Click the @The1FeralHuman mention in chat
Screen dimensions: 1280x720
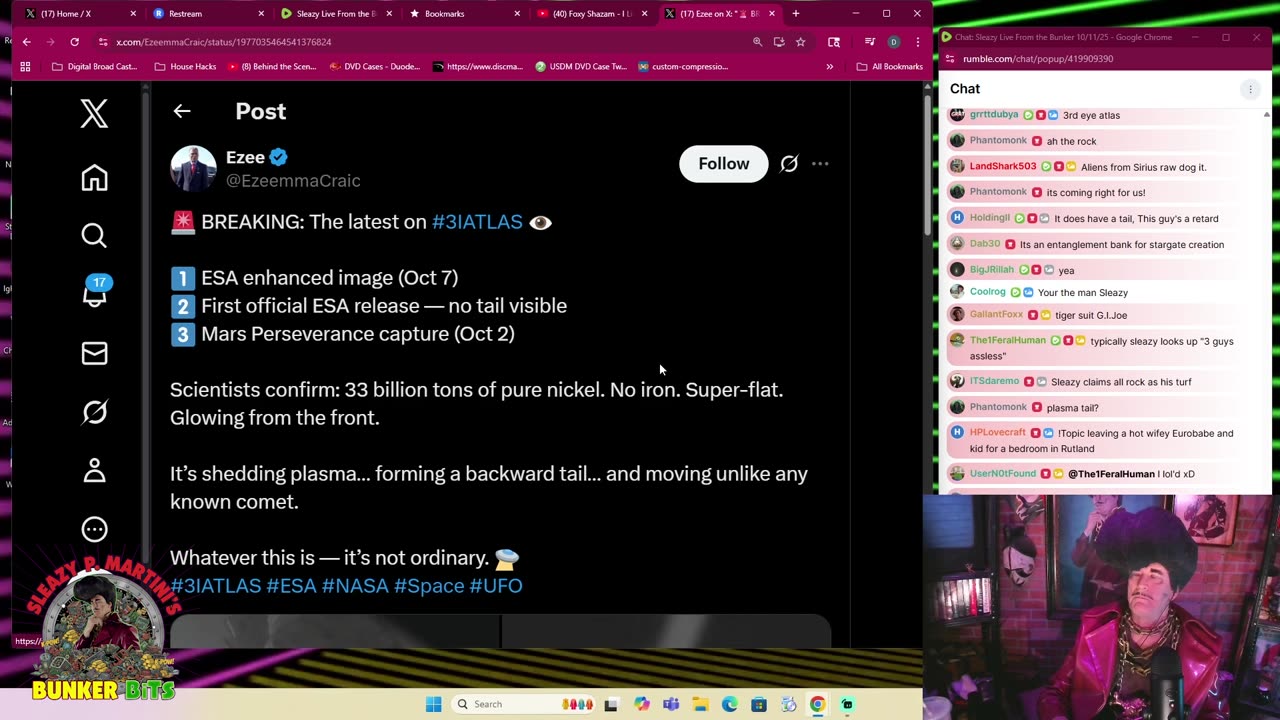(1110, 474)
